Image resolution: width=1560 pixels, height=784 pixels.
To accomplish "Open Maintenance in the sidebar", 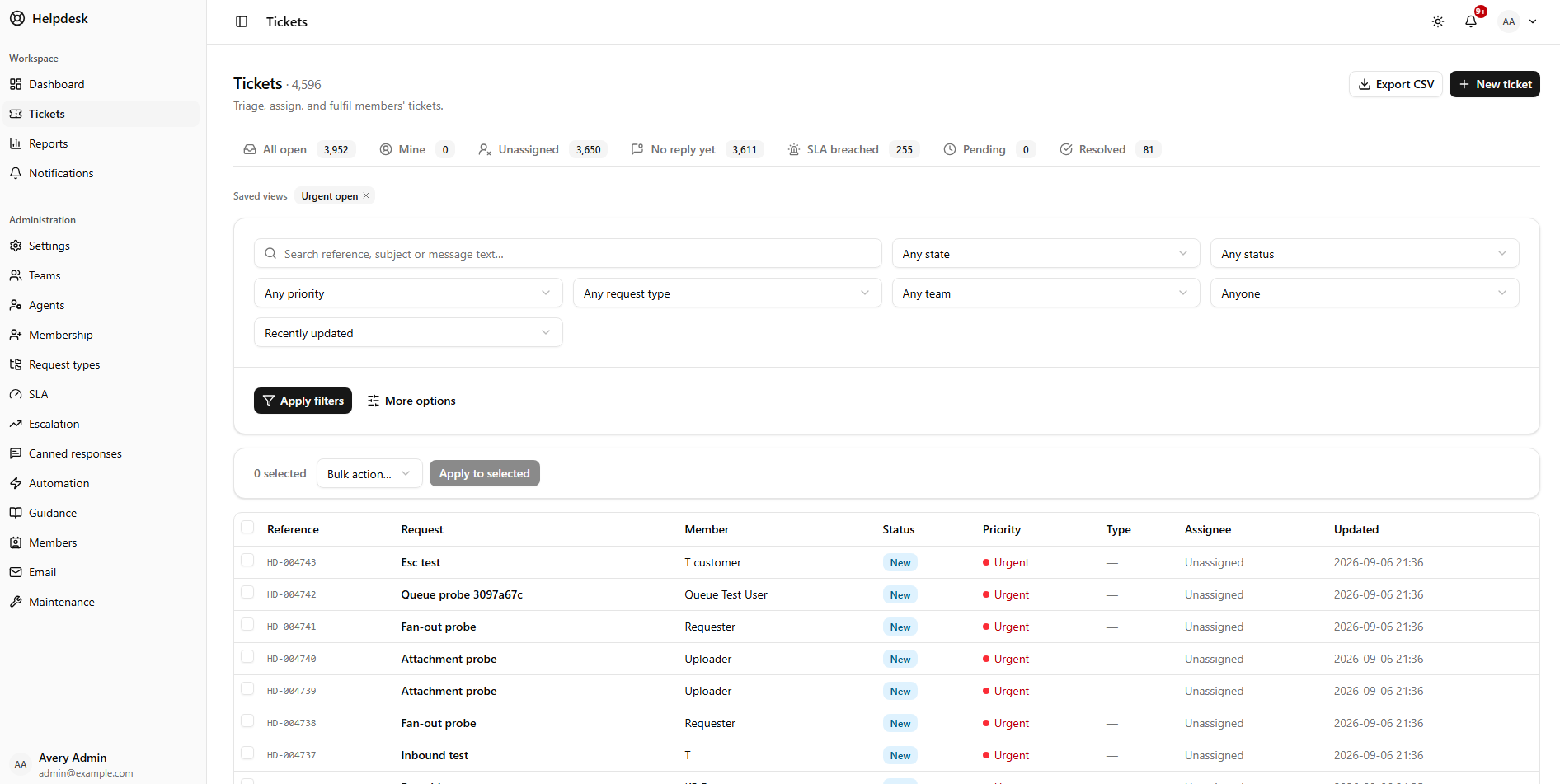I will coord(100,602).
